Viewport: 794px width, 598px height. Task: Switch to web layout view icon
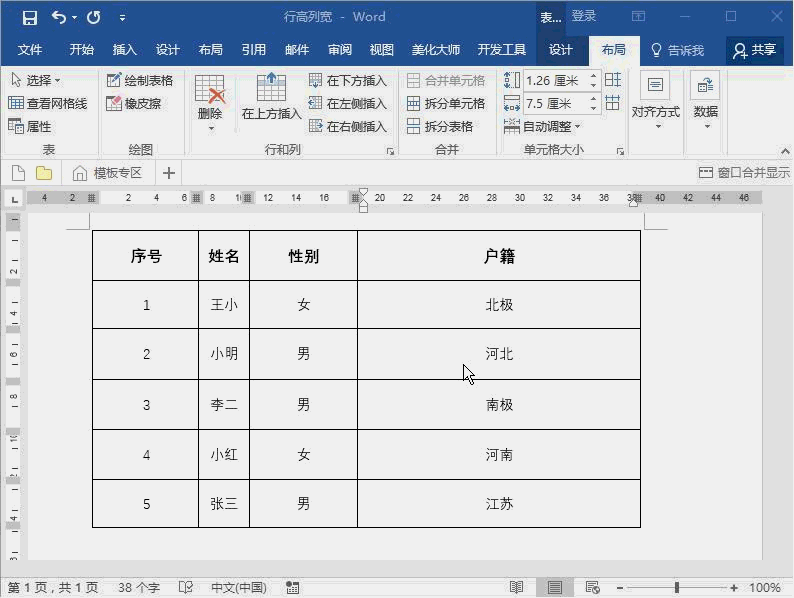592,587
